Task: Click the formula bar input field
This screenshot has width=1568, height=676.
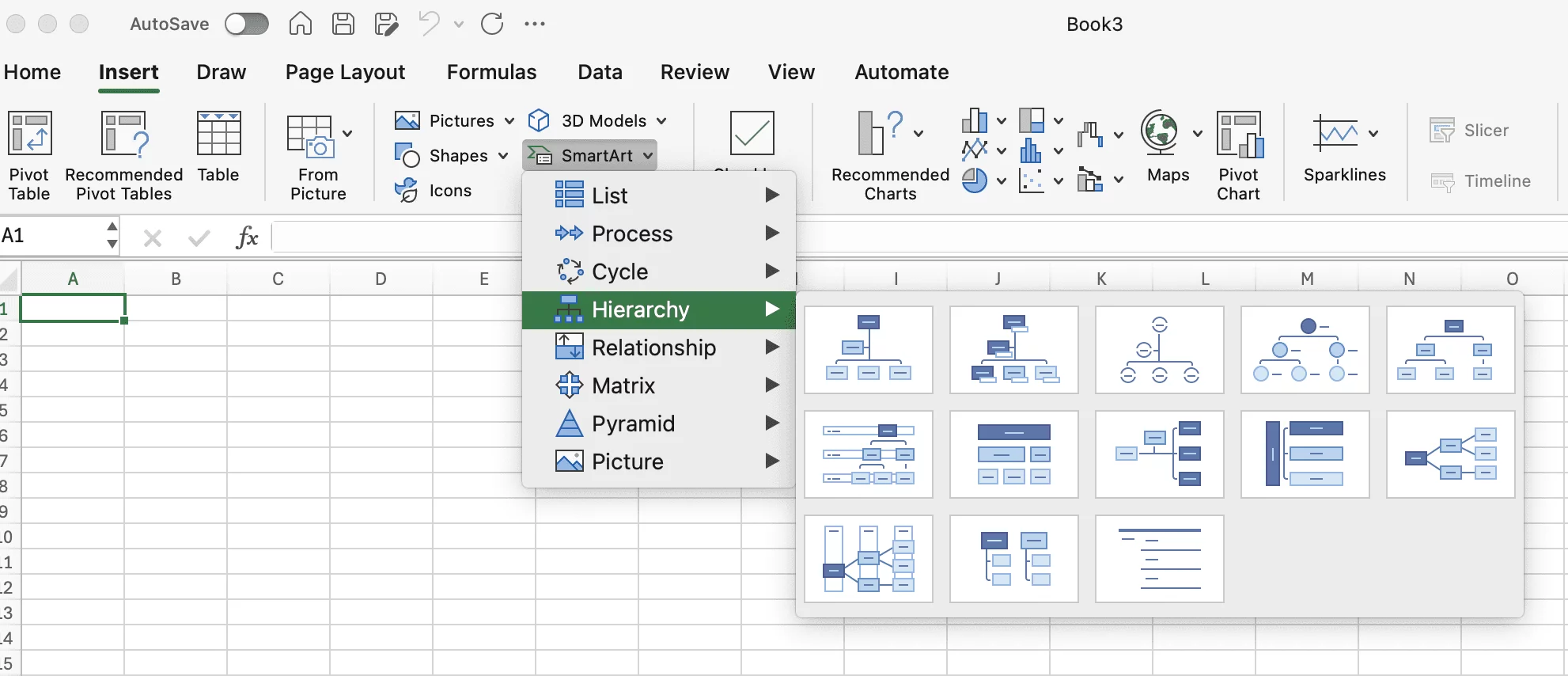Action: click(x=396, y=237)
